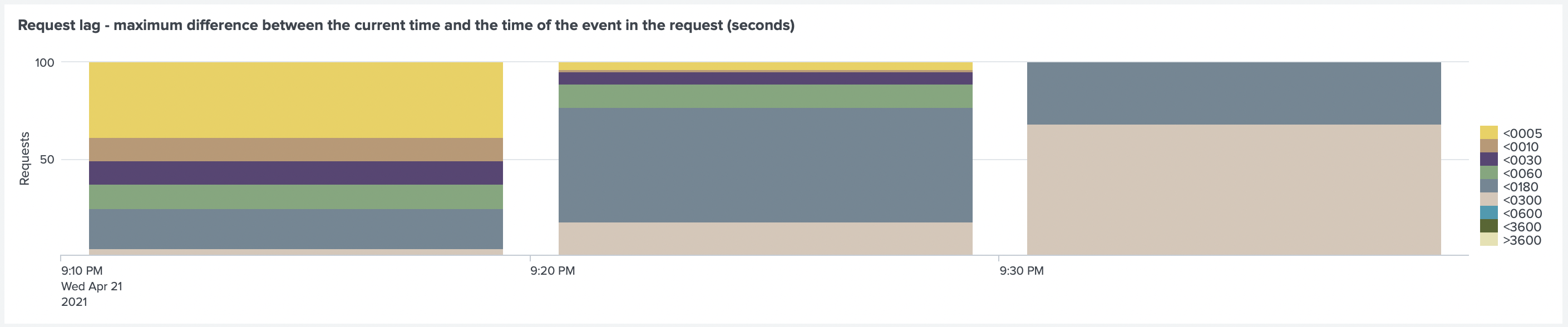
Task: Click the beige <0300 segment in 9:30 PM bar
Action: coord(1234,190)
